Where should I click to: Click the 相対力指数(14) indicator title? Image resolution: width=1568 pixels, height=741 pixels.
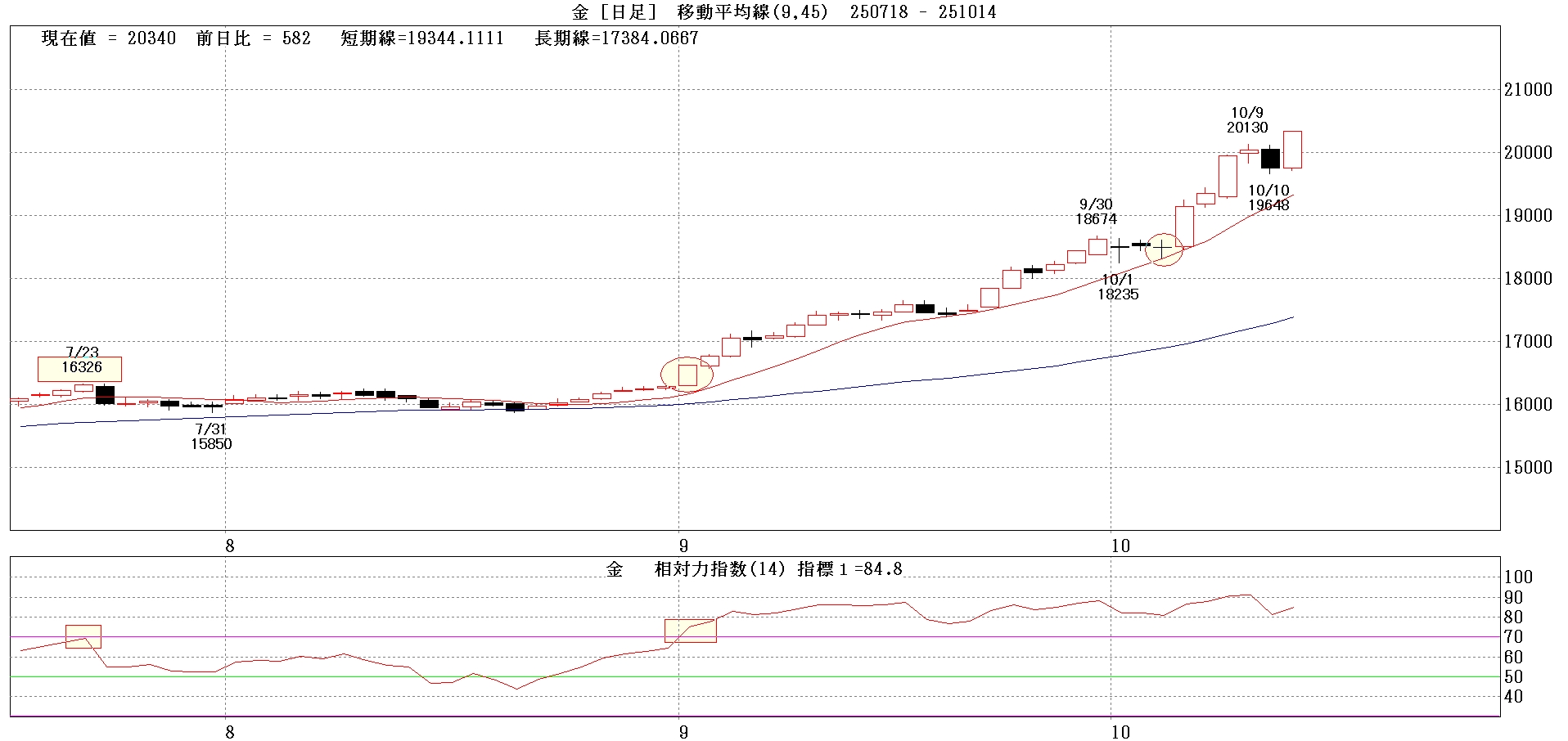[723, 569]
